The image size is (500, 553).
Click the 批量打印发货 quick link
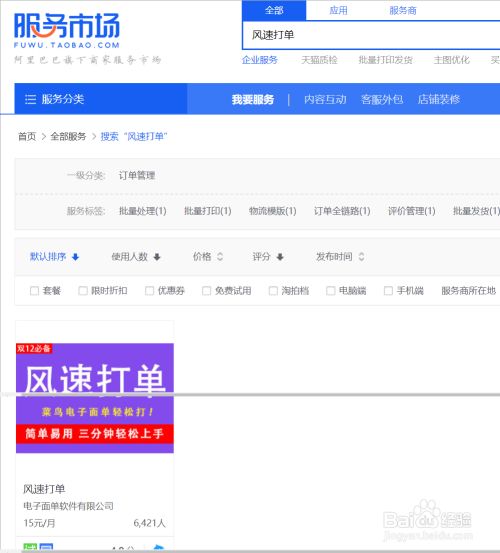tap(385, 60)
